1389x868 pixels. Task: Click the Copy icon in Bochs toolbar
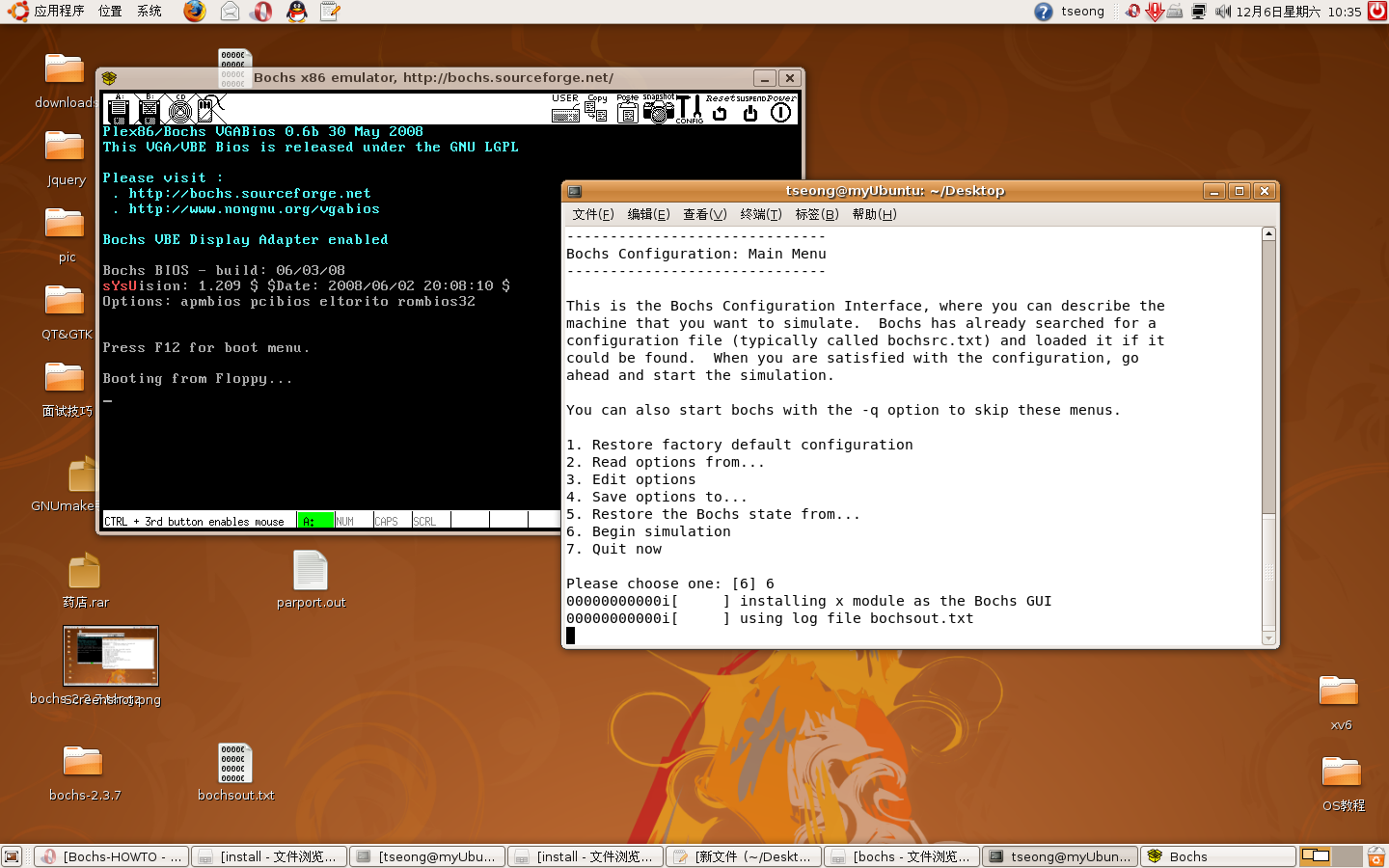point(596,109)
